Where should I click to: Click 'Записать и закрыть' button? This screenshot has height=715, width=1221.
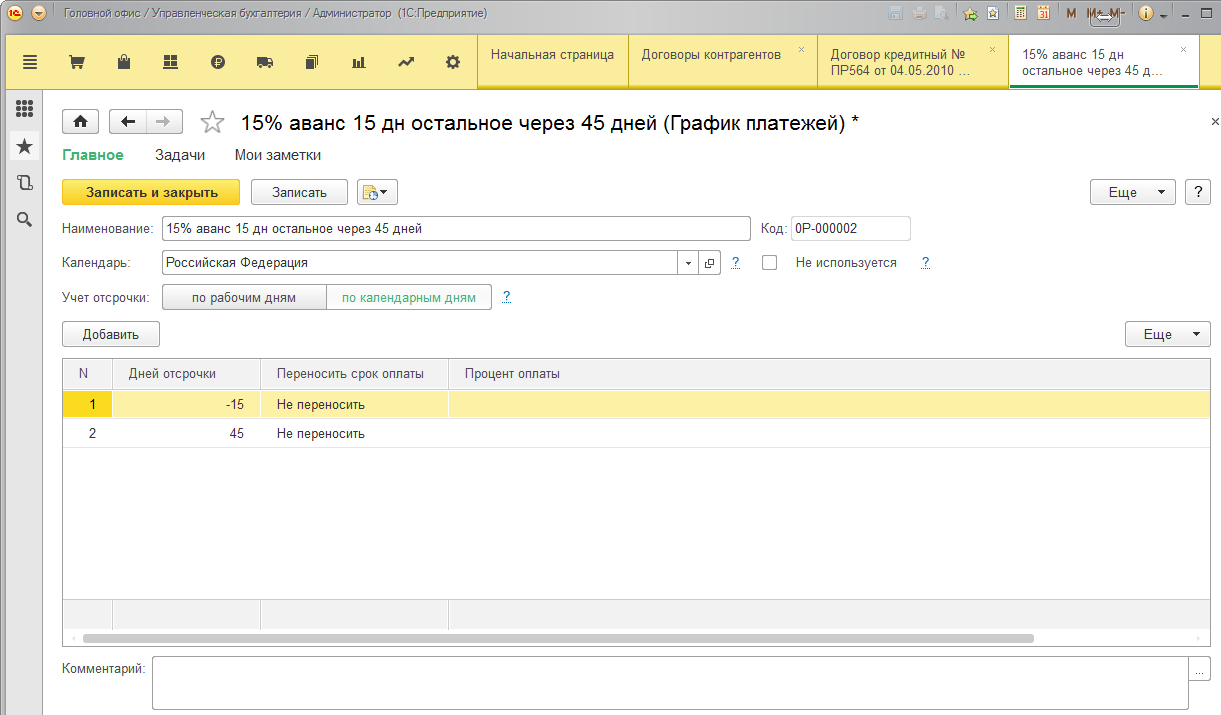click(x=151, y=192)
